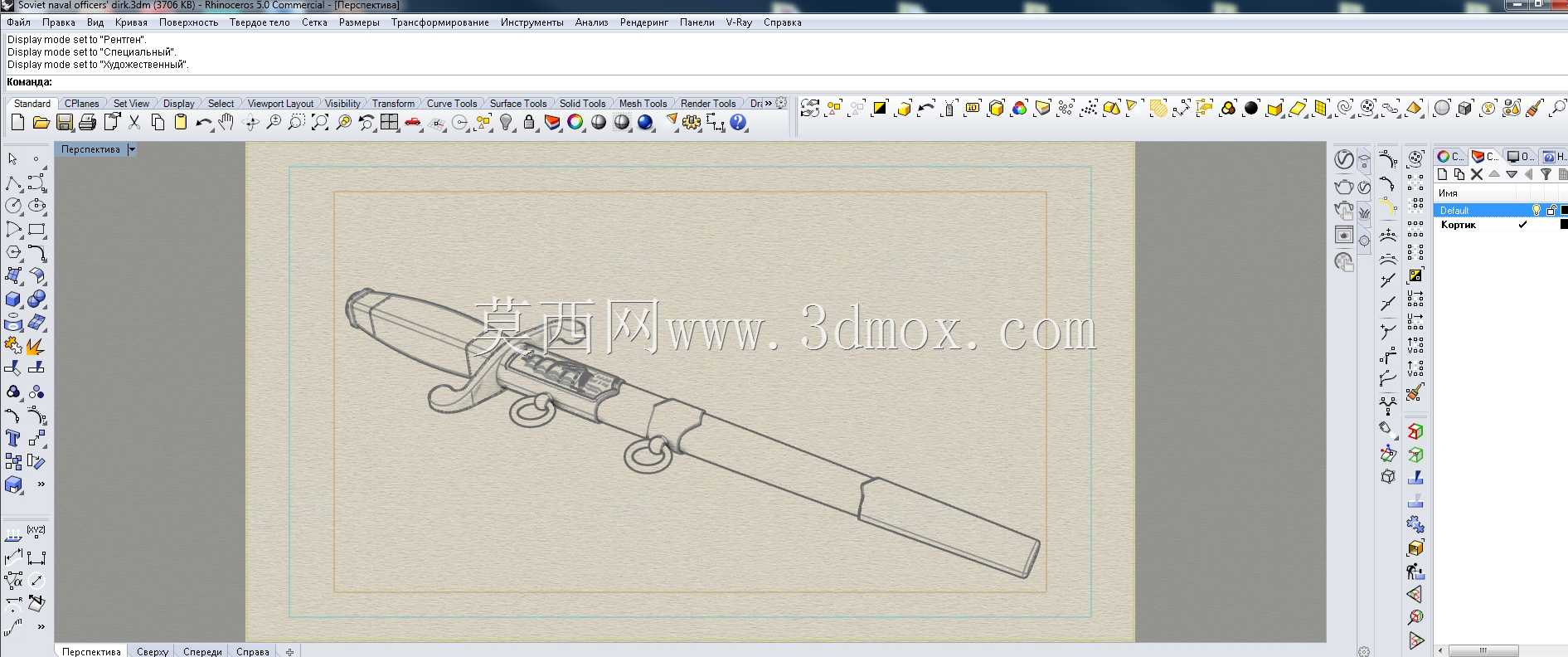Select the Polyline tool in left sidebar

point(13,182)
